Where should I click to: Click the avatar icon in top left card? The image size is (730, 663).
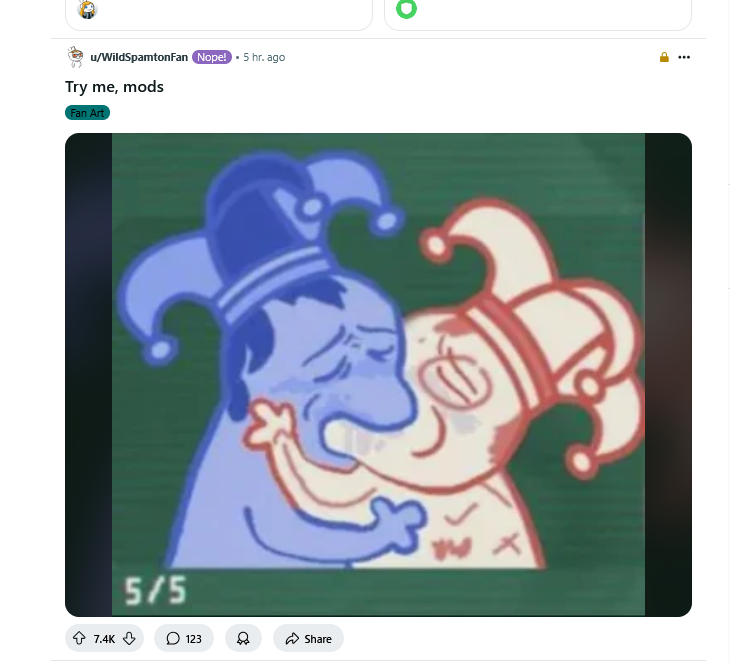(x=87, y=9)
